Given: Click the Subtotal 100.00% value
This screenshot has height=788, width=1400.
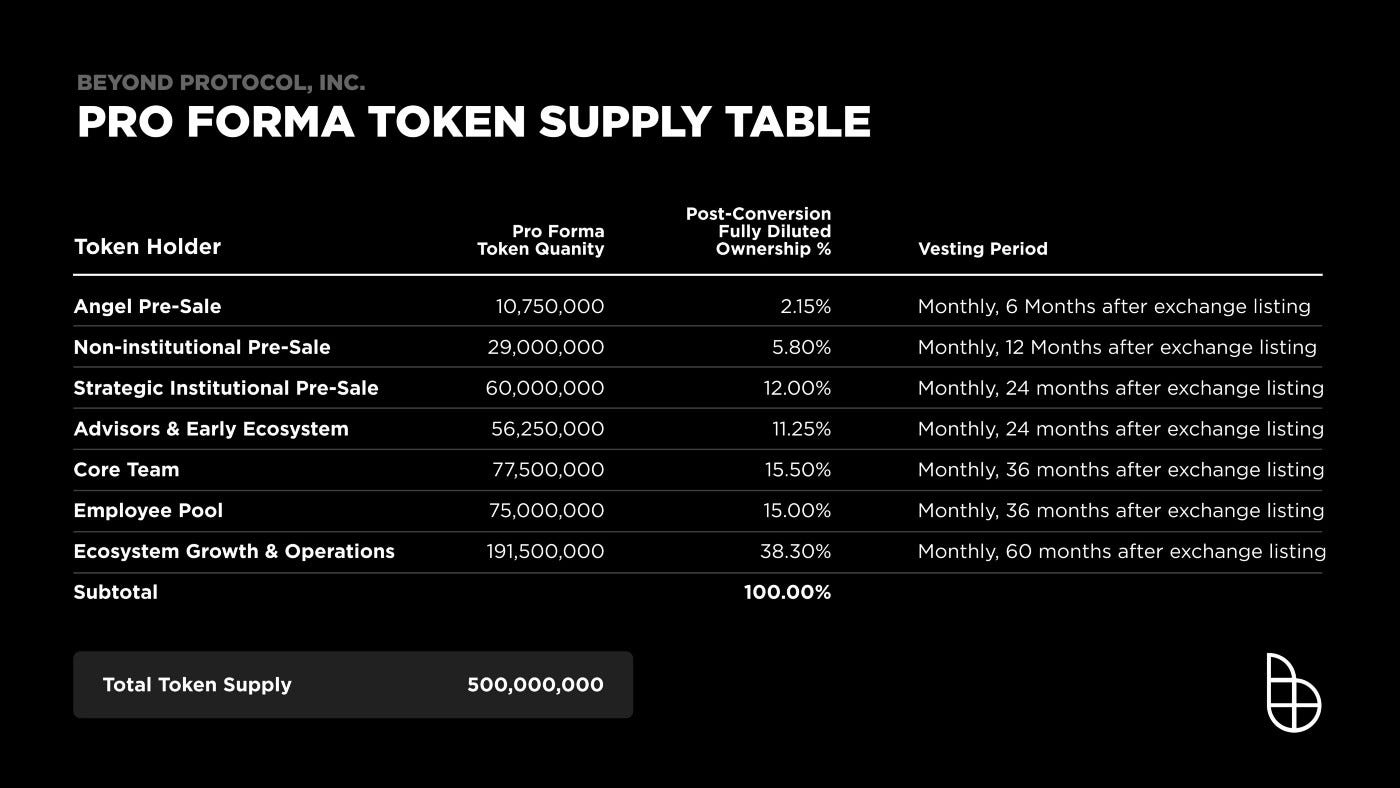Looking at the screenshot, I should point(787,593).
